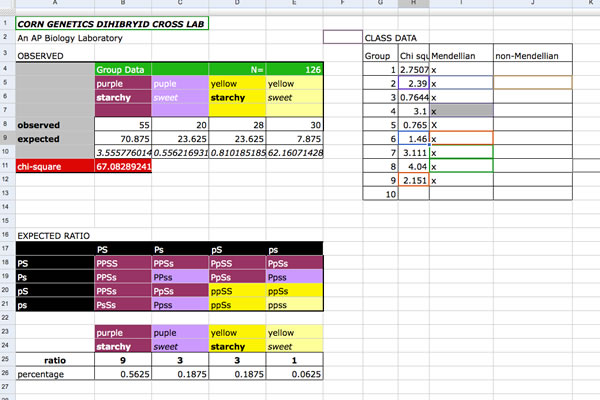Image resolution: width=600 pixels, height=400 pixels.
Task: Select the cell with value 1.46
Action: [414, 139]
